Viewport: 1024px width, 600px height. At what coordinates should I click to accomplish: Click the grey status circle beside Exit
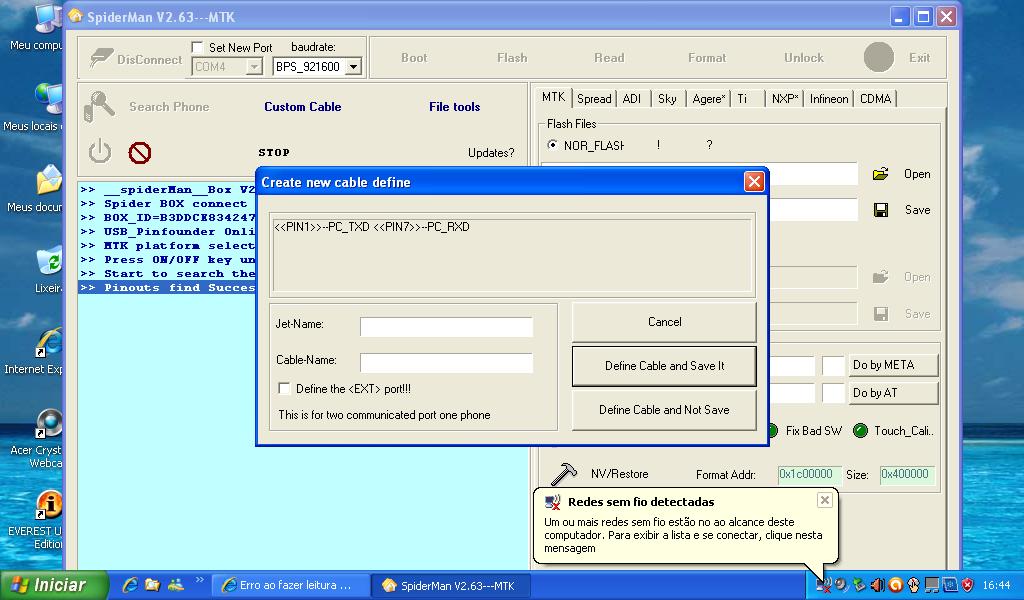click(878, 57)
